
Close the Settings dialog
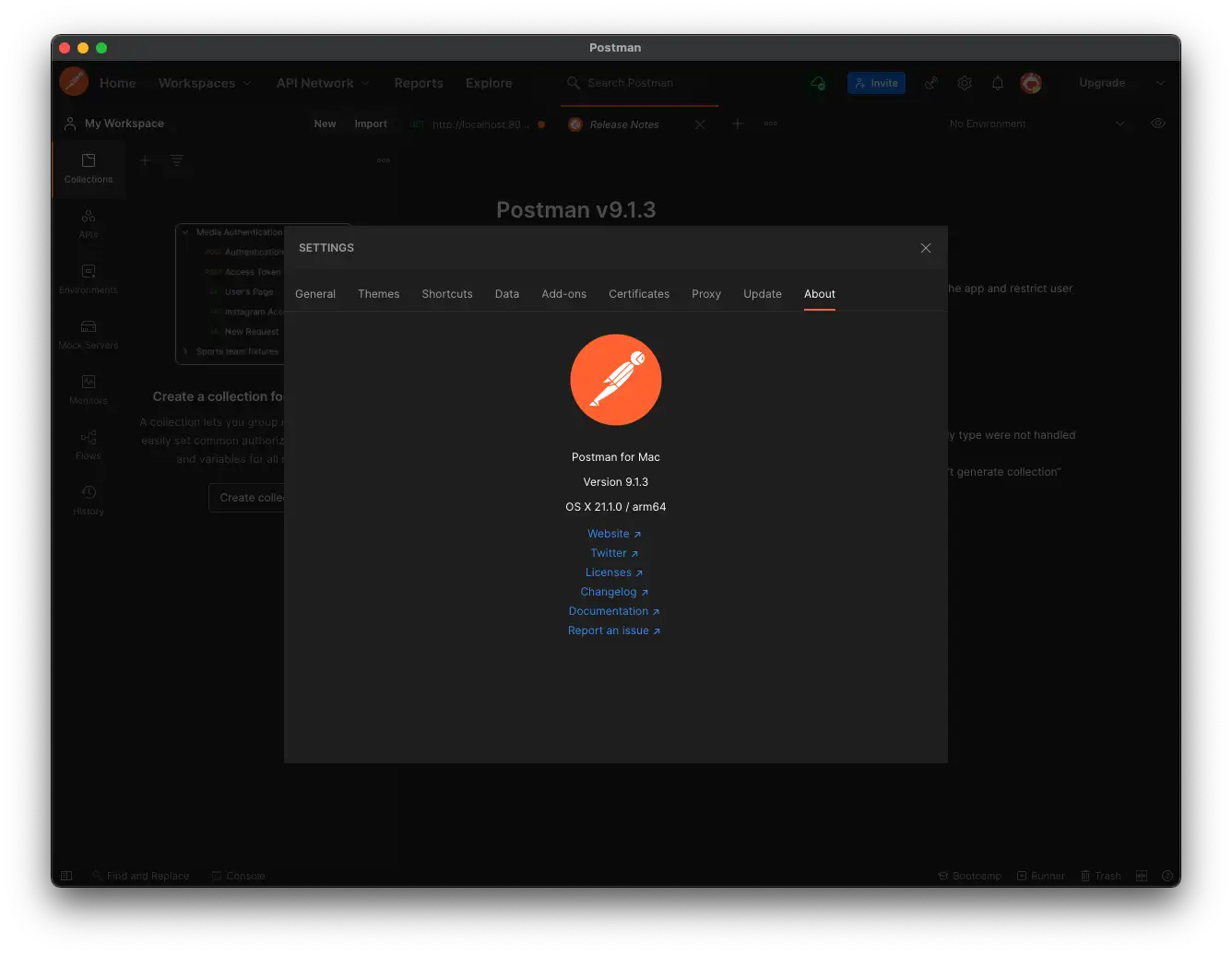pyautogui.click(x=926, y=248)
